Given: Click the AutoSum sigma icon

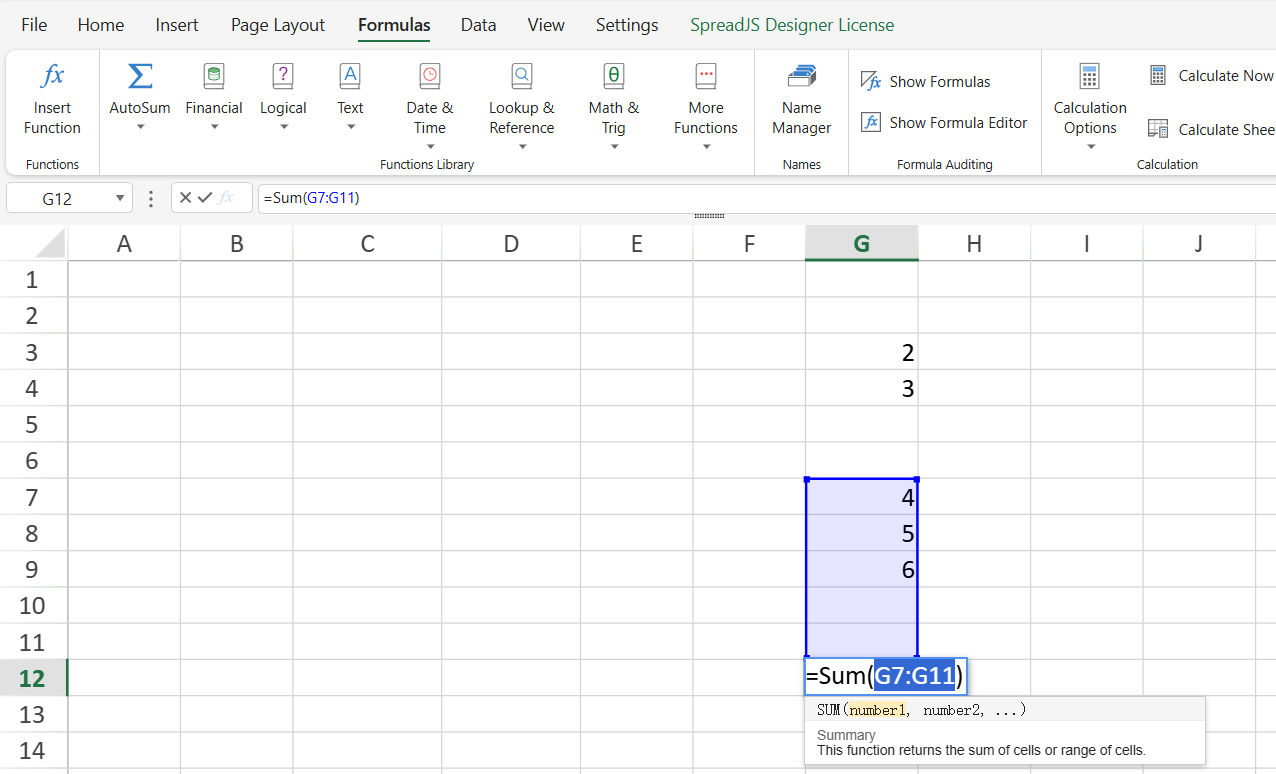Looking at the screenshot, I should [140, 76].
